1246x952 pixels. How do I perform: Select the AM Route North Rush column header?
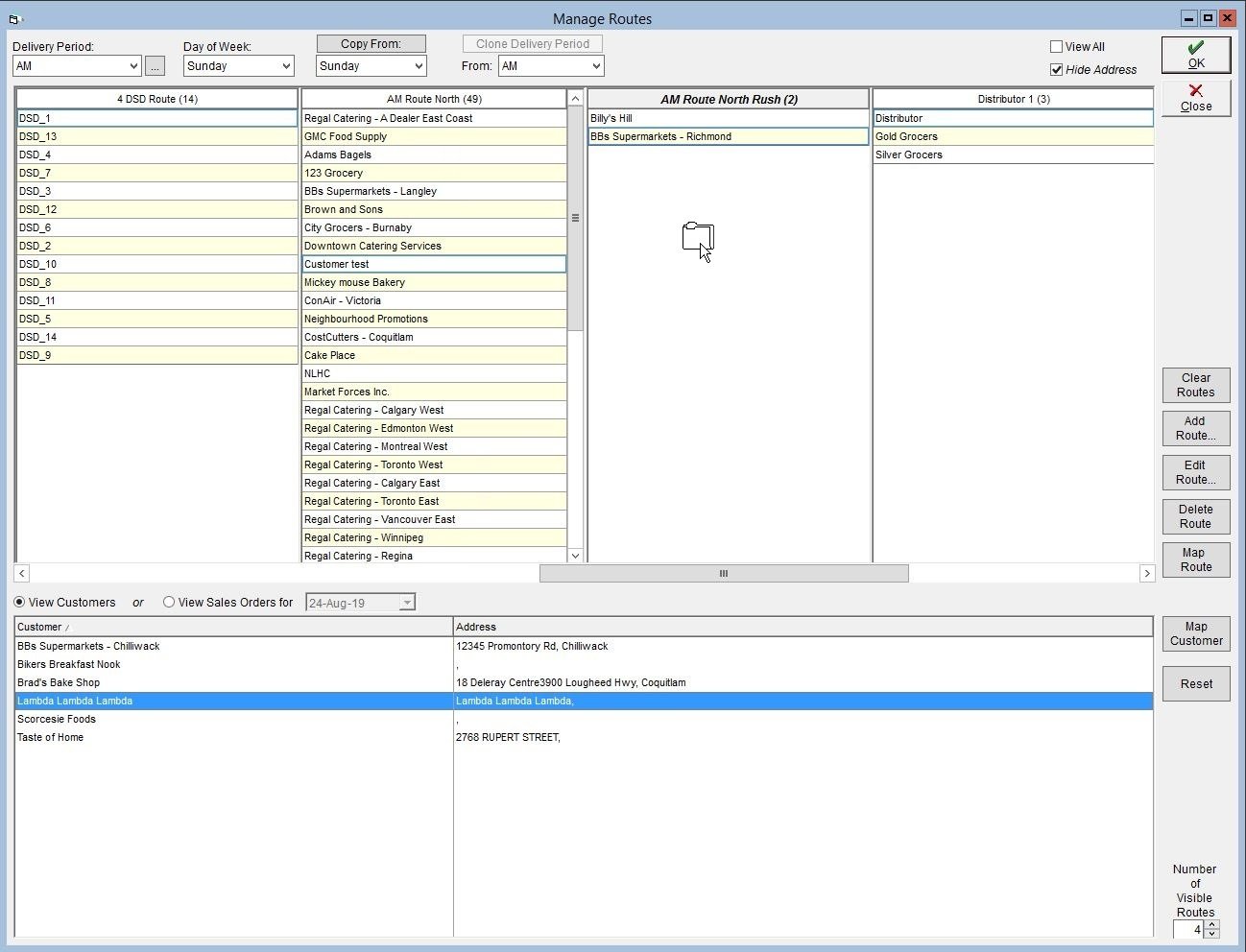729,99
